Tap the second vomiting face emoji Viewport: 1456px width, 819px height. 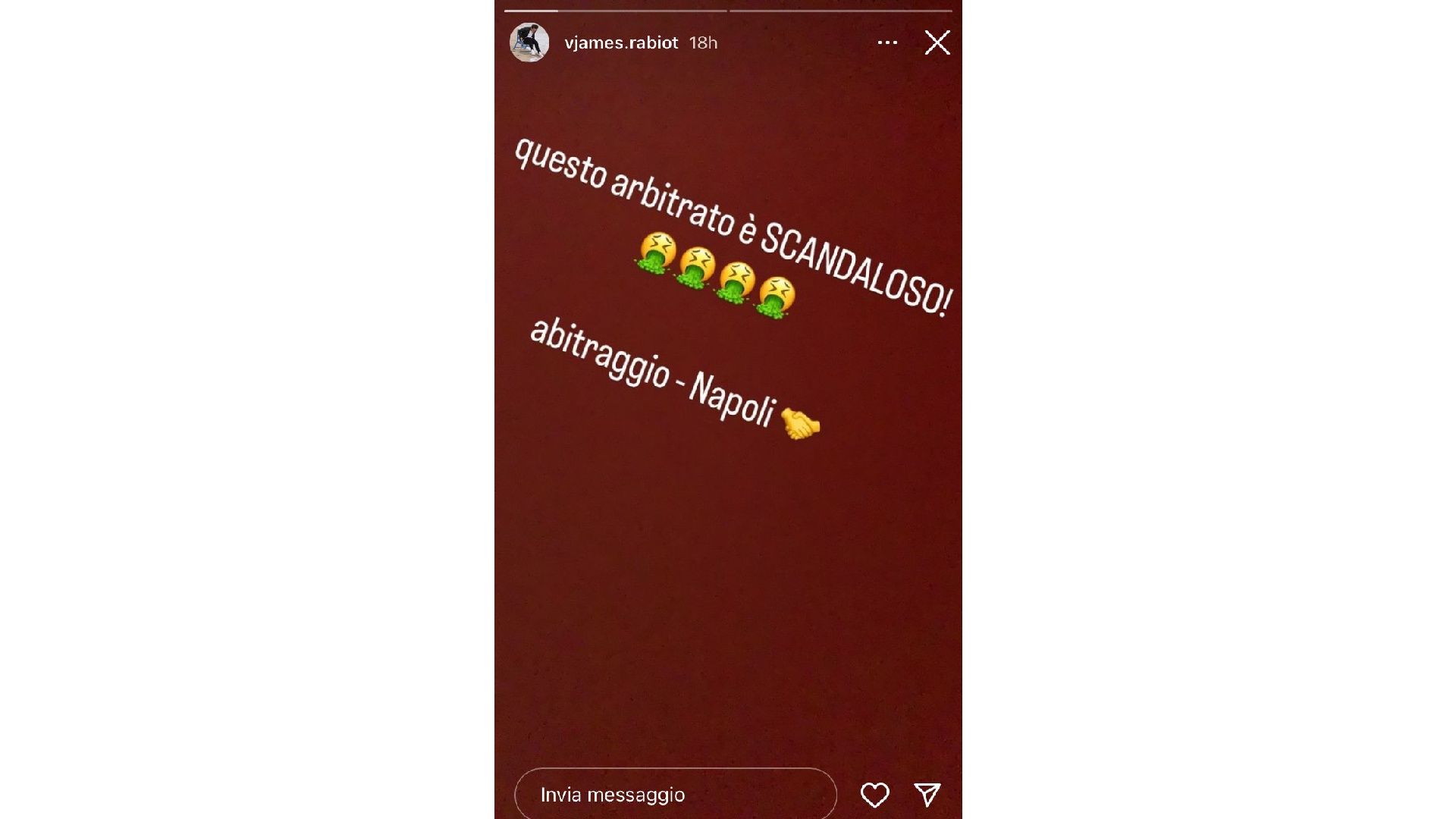[695, 268]
